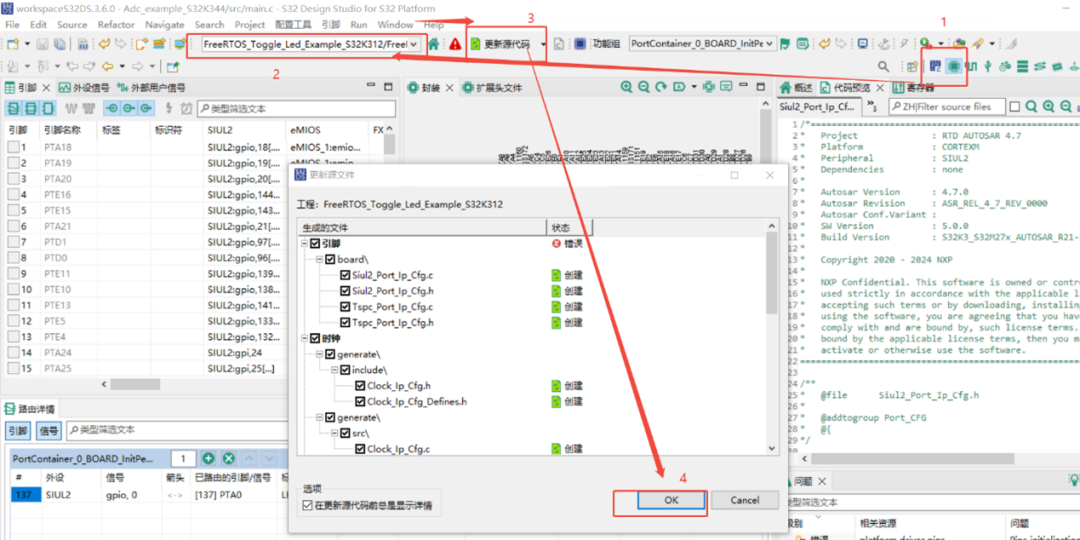1080x540 pixels.
Task: Select the 引脚 button in 路由详情 panel
Action: (18, 430)
